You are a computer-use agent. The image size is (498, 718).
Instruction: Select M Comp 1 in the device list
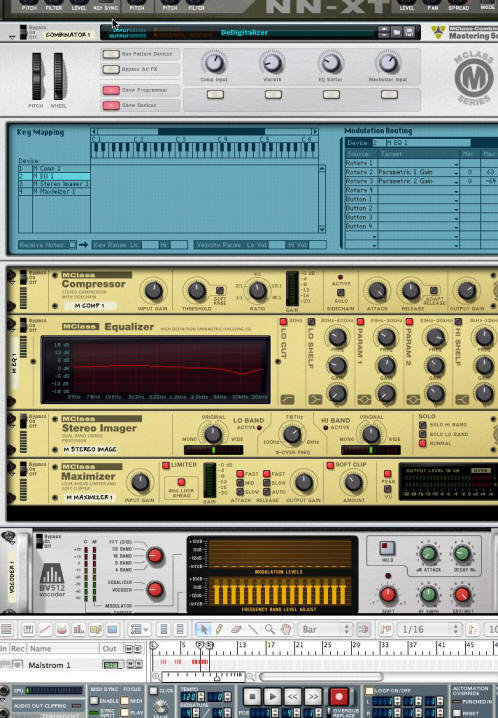pos(54,168)
